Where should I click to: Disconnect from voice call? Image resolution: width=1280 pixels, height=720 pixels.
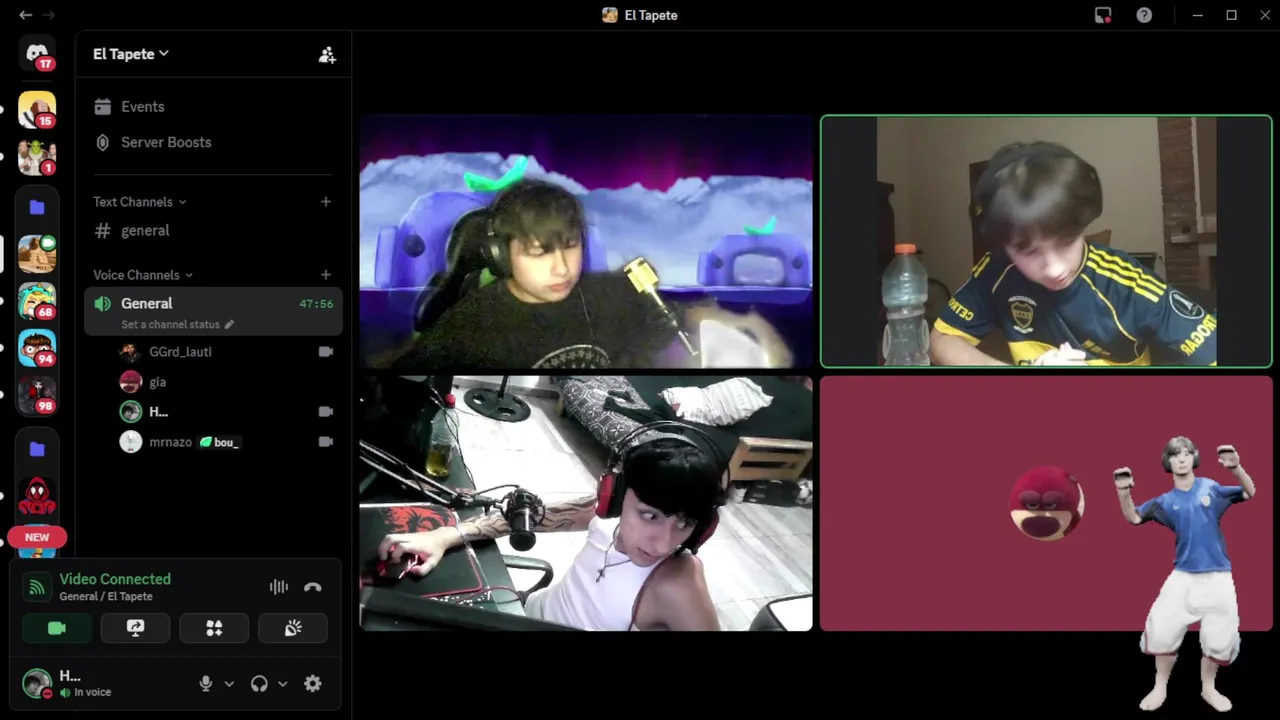coord(313,587)
